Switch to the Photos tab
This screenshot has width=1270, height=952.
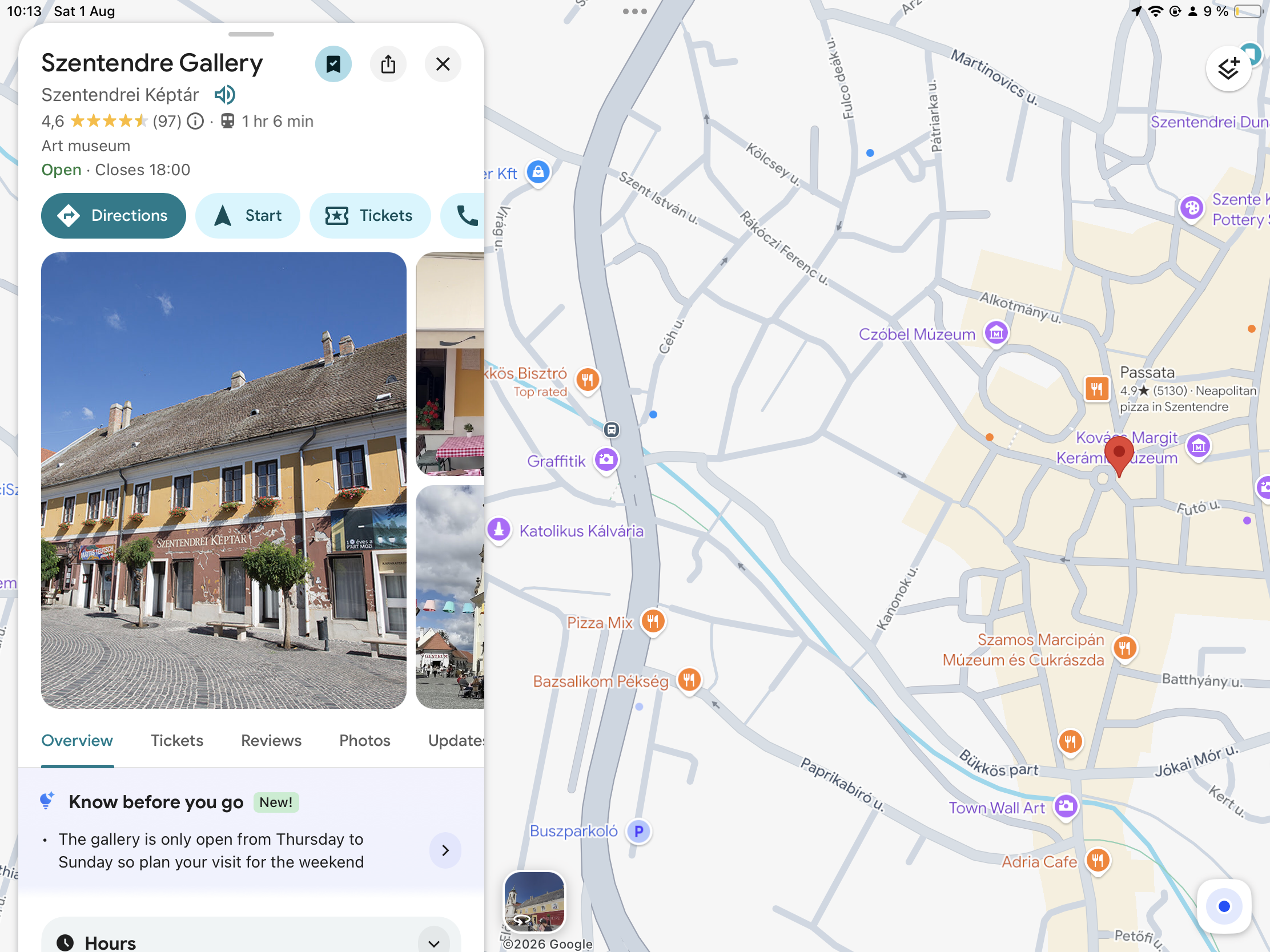tap(364, 740)
